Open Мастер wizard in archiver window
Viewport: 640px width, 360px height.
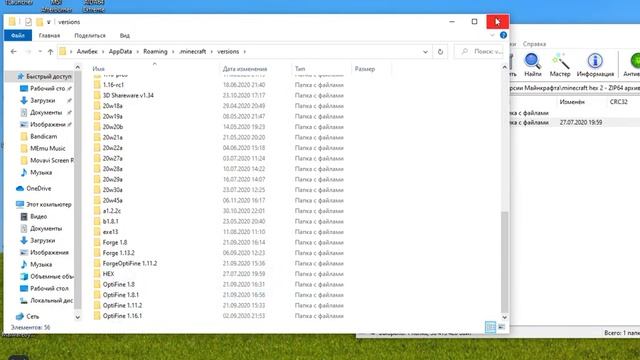[560, 65]
